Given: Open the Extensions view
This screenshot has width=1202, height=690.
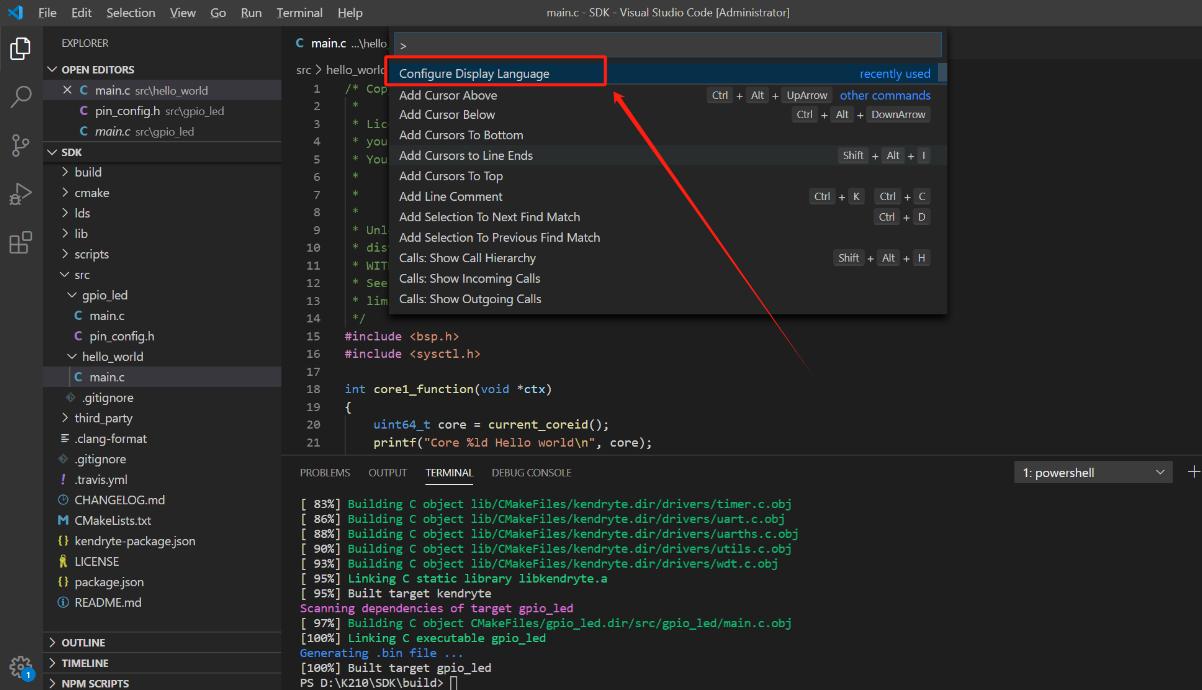Looking at the screenshot, I should point(20,243).
